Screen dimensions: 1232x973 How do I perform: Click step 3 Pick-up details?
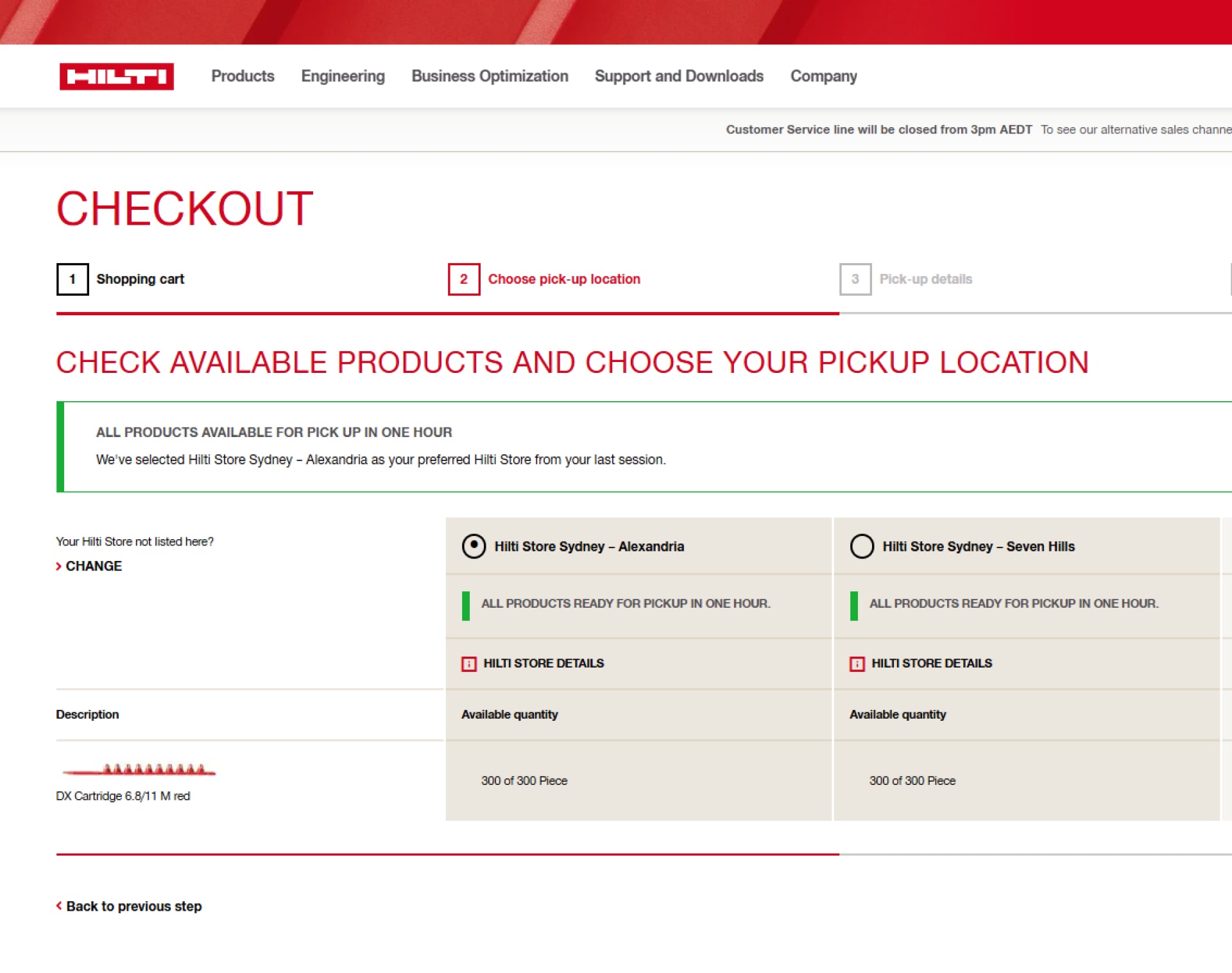pyautogui.click(x=906, y=279)
